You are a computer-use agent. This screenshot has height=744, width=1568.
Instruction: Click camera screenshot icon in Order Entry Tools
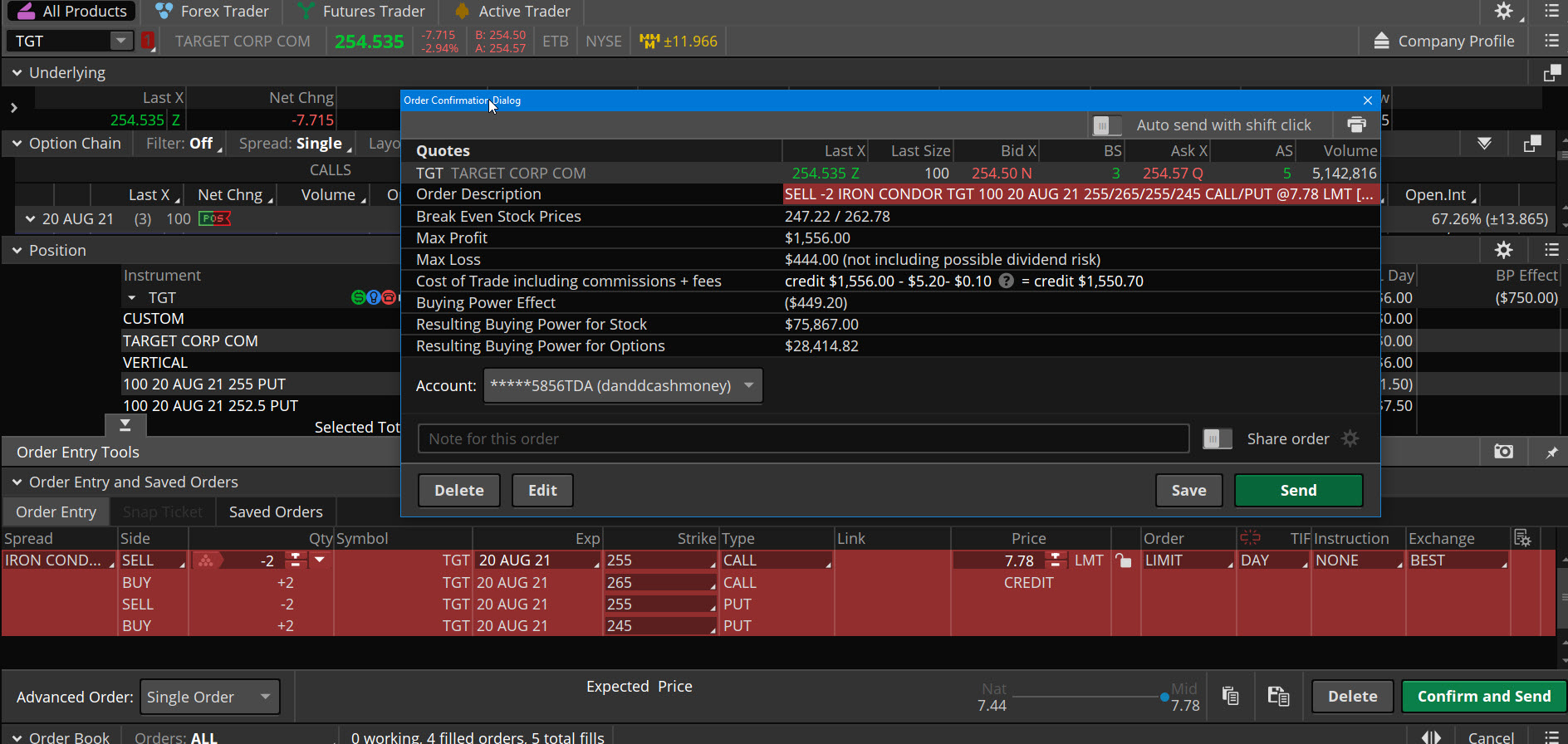click(x=1503, y=452)
